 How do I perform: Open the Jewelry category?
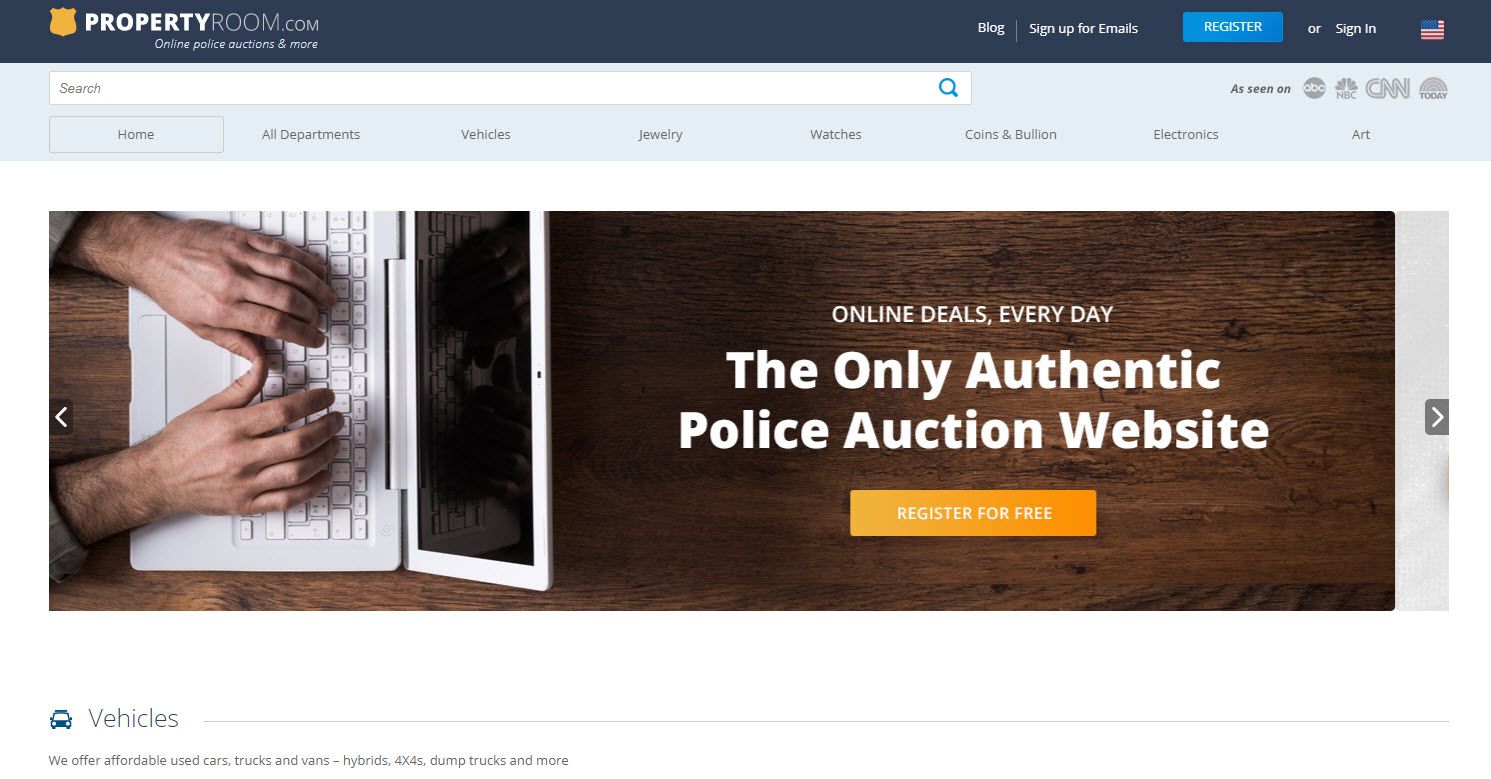661,134
